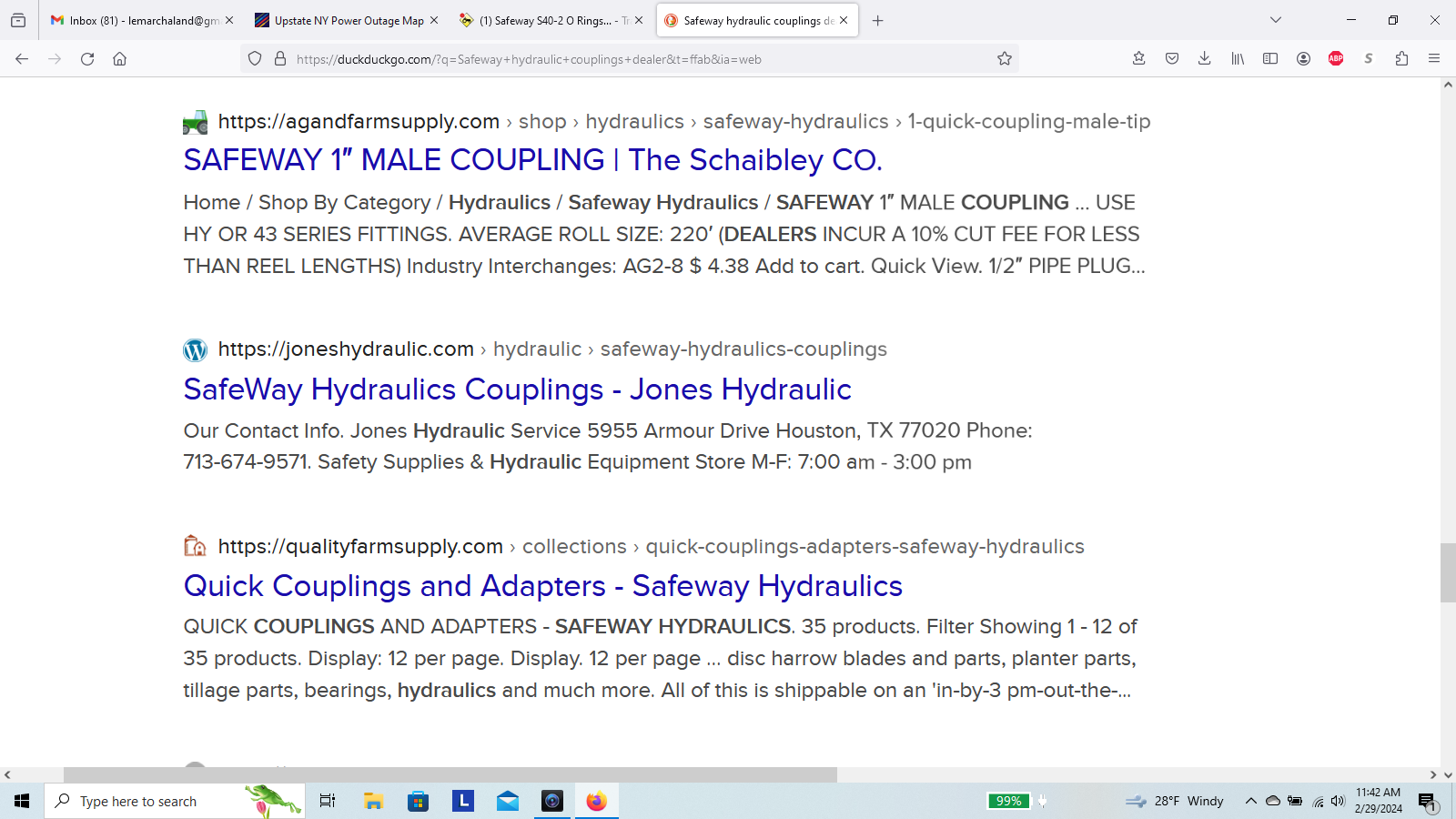Open SafeWay Hydraulics Couplings - Jones Hydraulic result
Screen dimensions: 1456x819
pyautogui.click(x=517, y=389)
